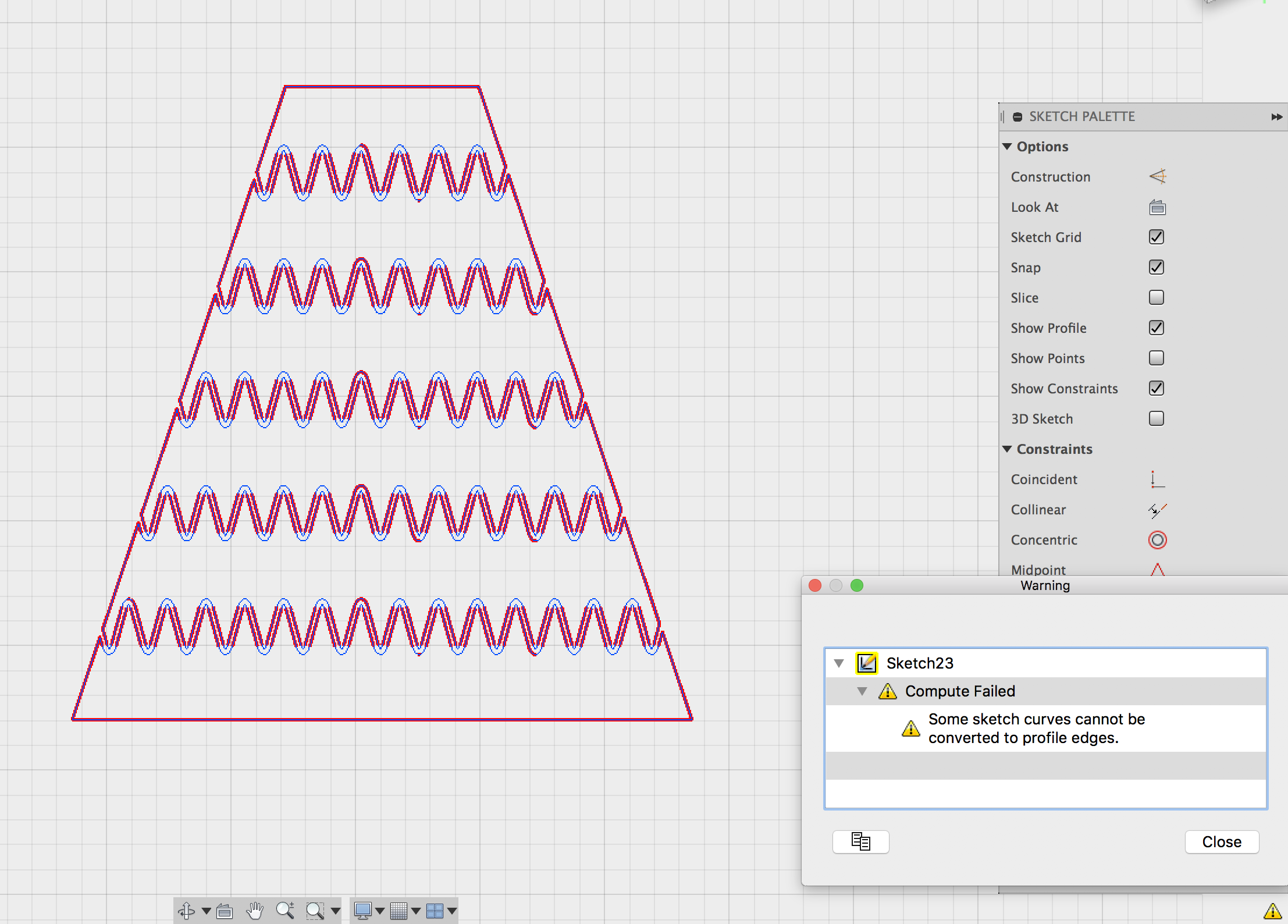Select the Sketch23 entry in warning list

tap(919, 663)
